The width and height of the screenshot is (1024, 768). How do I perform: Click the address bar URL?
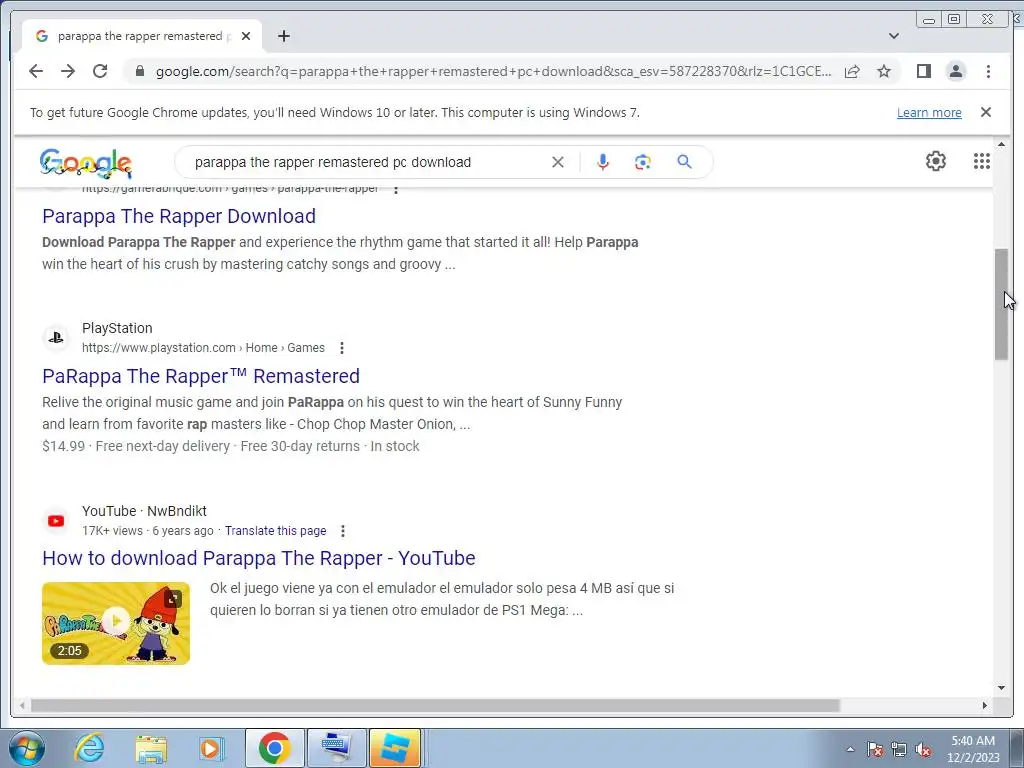click(494, 71)
